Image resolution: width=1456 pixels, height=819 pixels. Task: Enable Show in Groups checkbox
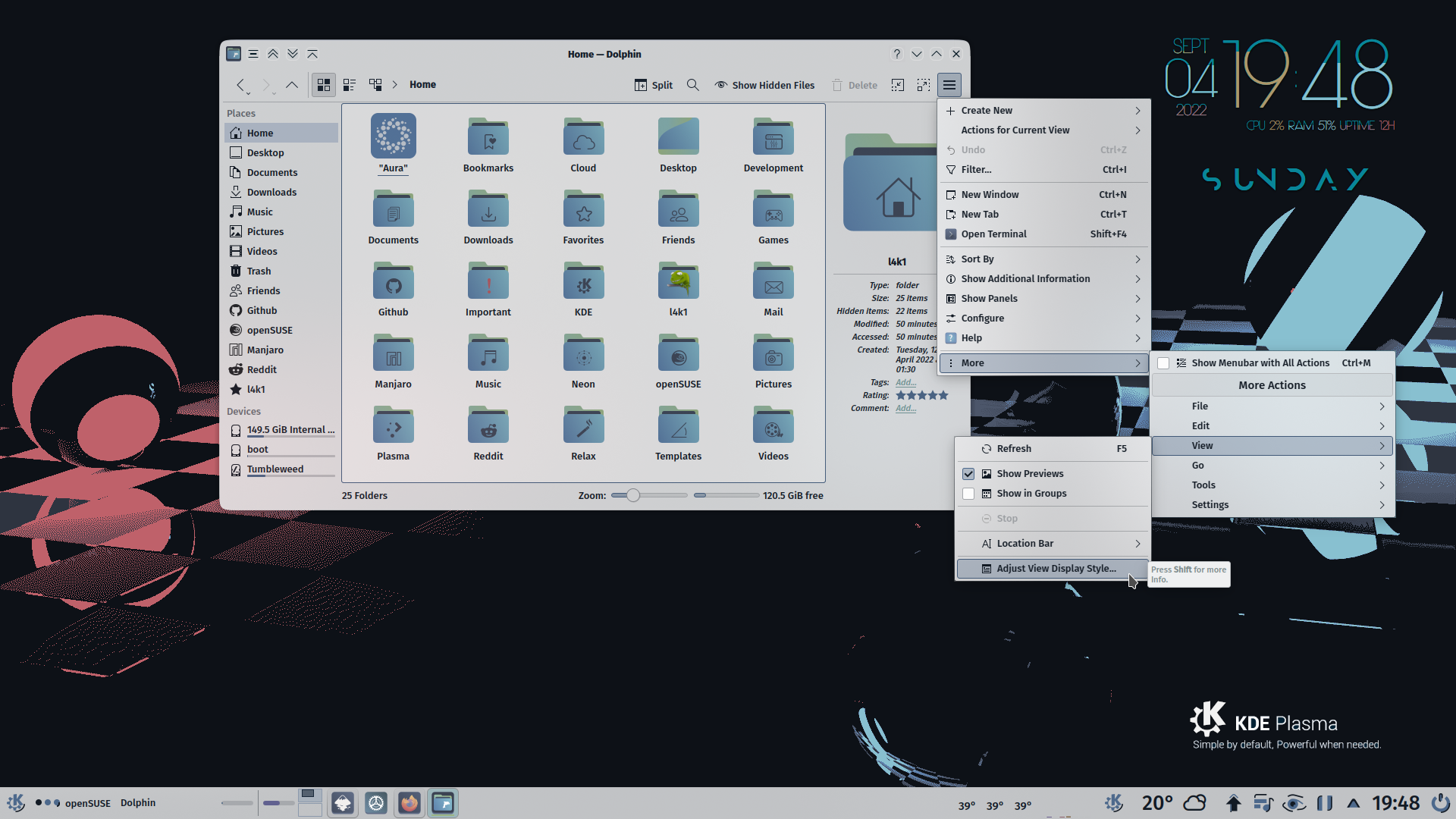coord(968,494)
